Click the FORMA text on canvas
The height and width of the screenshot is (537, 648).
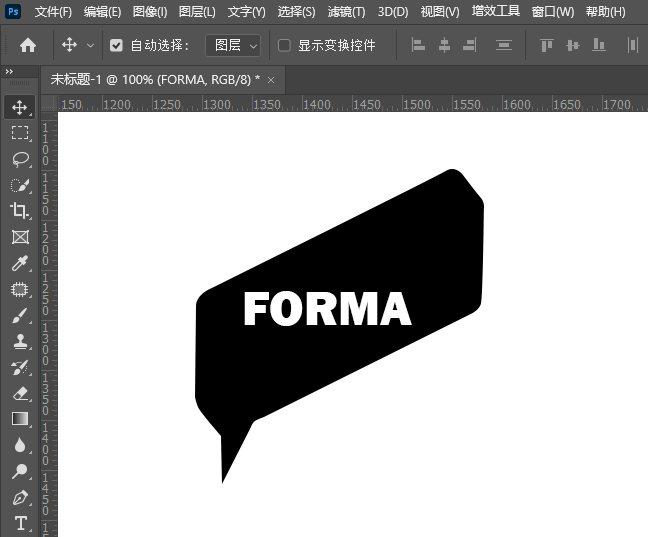coord(327,310)
